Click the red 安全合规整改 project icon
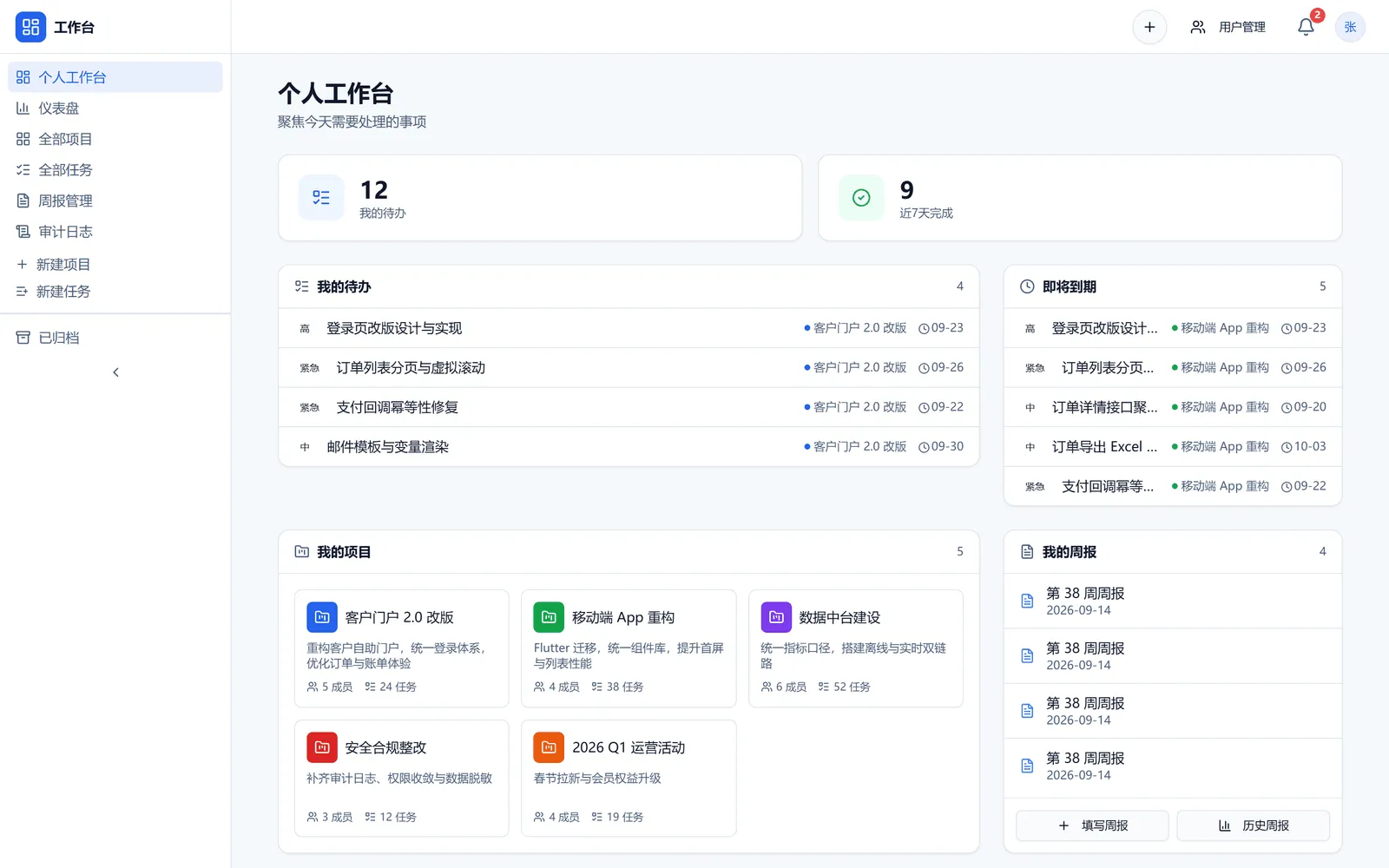 pos(322,747)
